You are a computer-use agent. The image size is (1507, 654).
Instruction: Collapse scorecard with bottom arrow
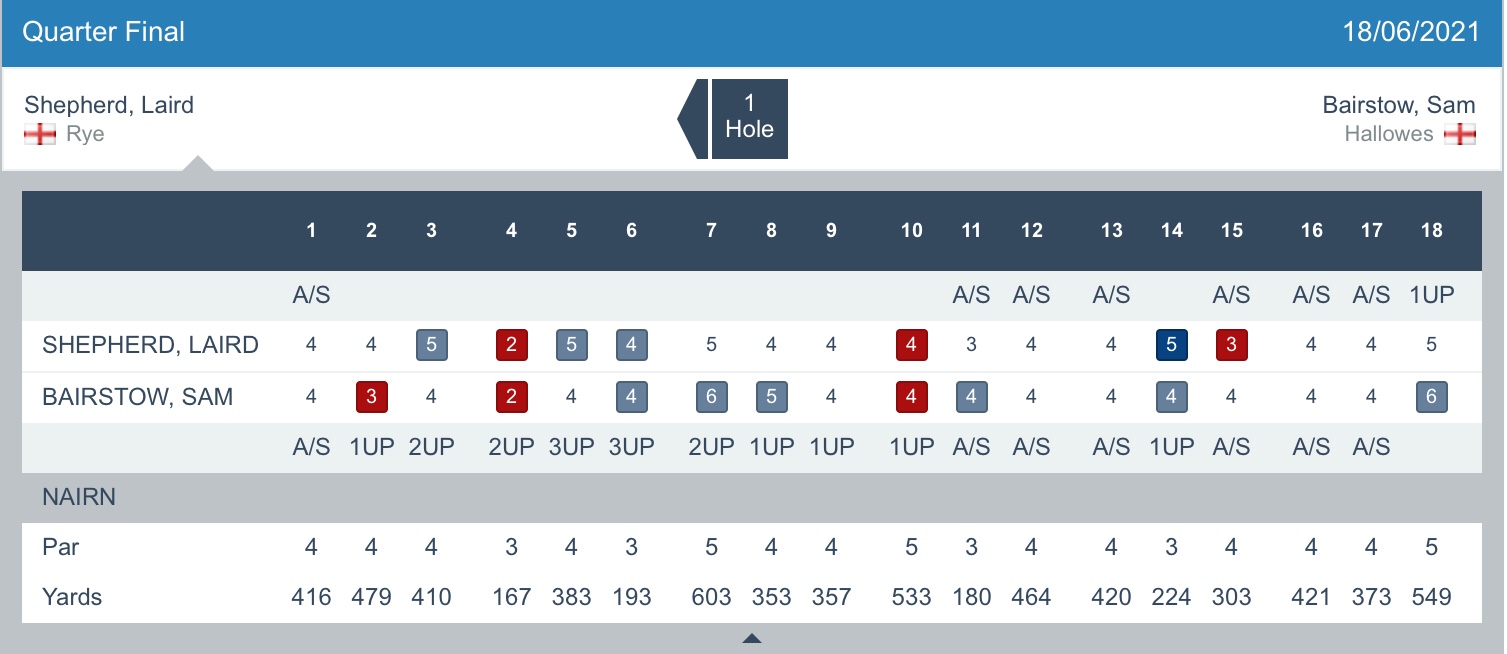click(752, 638)
